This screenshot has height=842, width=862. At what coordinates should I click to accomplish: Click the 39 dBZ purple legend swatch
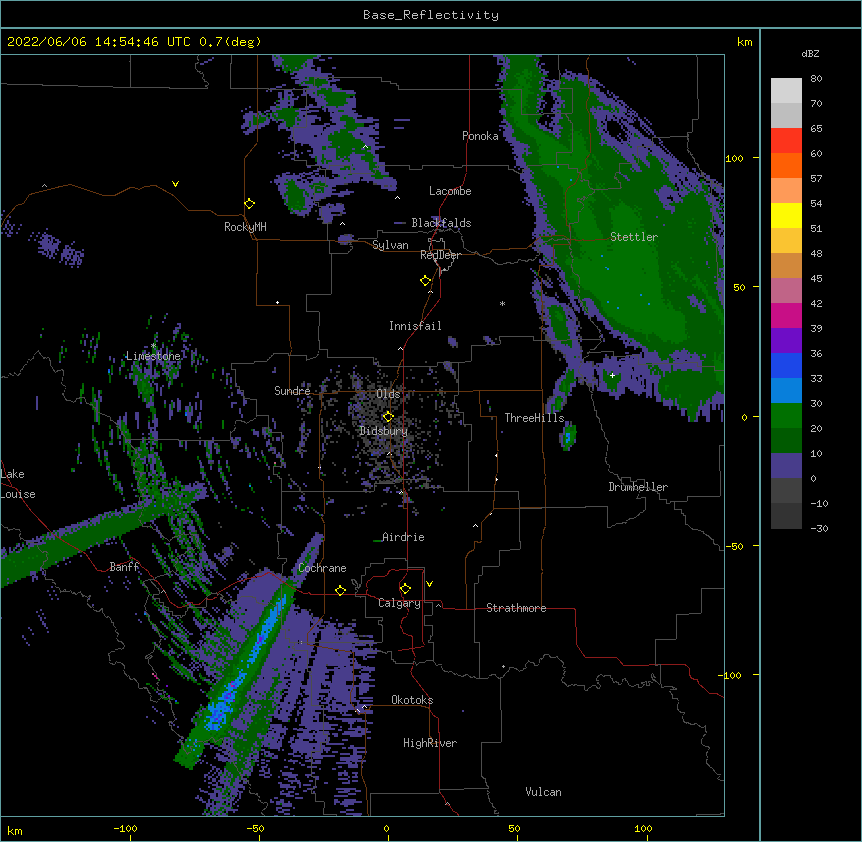(x=786, y=341)
